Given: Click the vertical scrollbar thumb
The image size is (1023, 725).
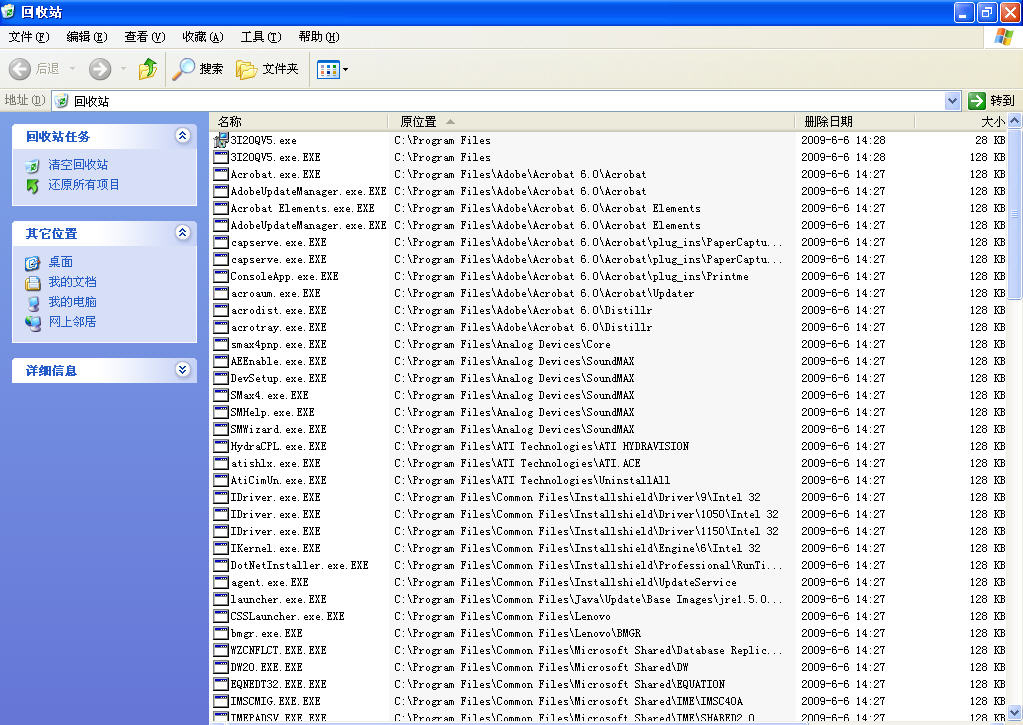Looking at the screenshot, I should (1015, 213).
